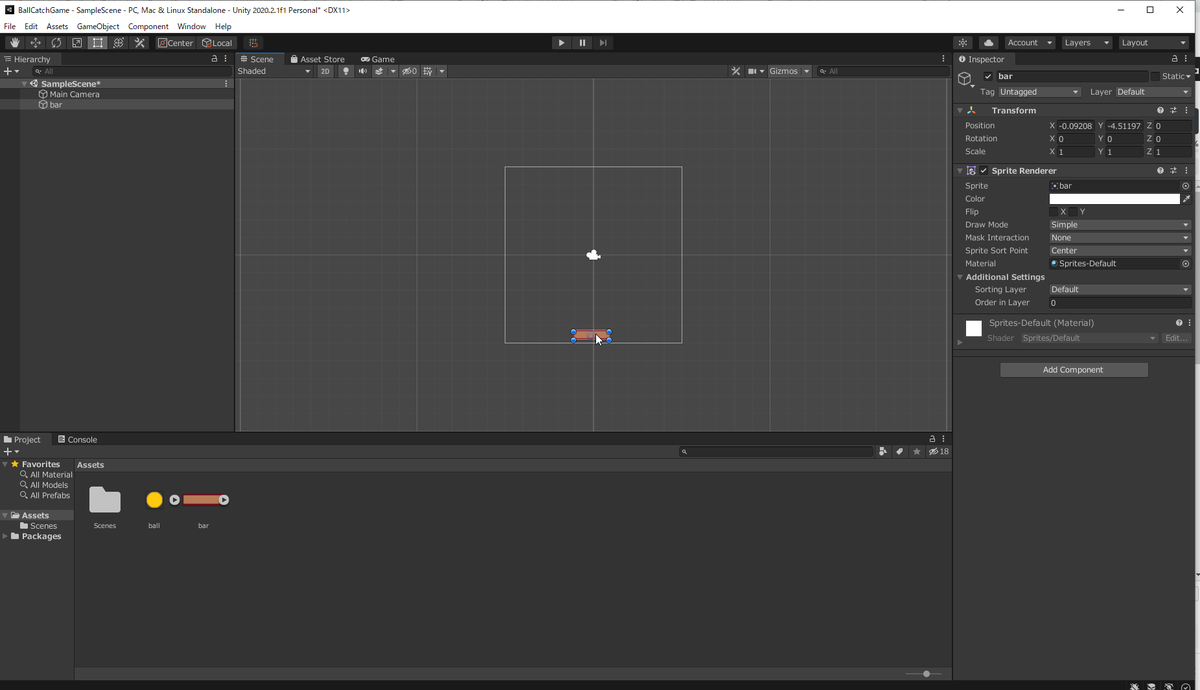Image resolution: width=1200 pixels, height=690 pixels.
Task: Open Mask Interaction dropdown
Action: coord(1120,238)
